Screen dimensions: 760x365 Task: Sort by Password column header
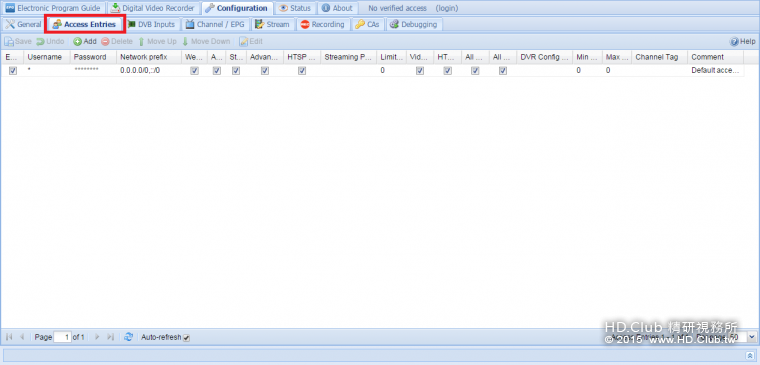(x=93, y=57)
